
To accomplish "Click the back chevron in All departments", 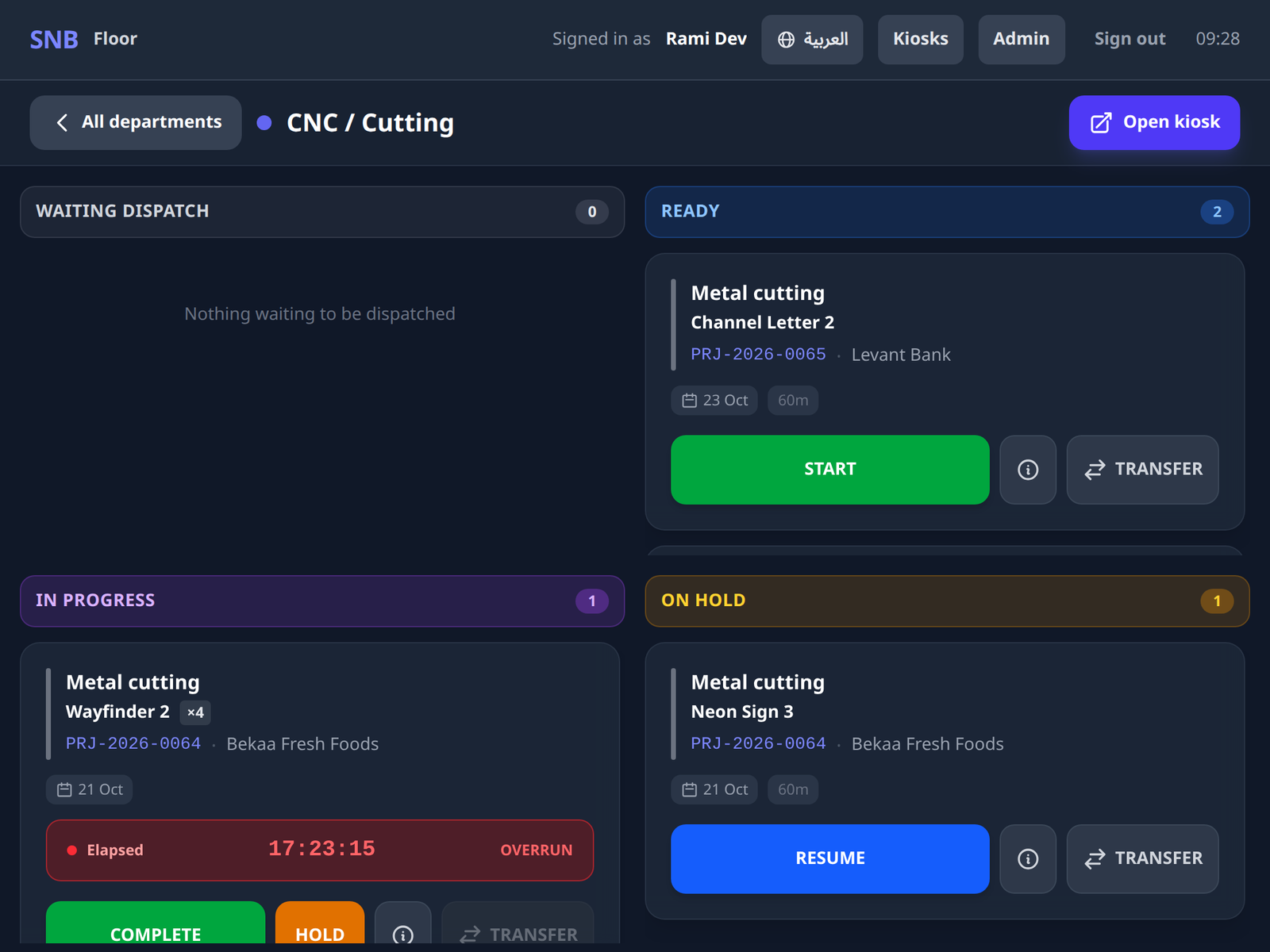I will [x=62, y=122].
